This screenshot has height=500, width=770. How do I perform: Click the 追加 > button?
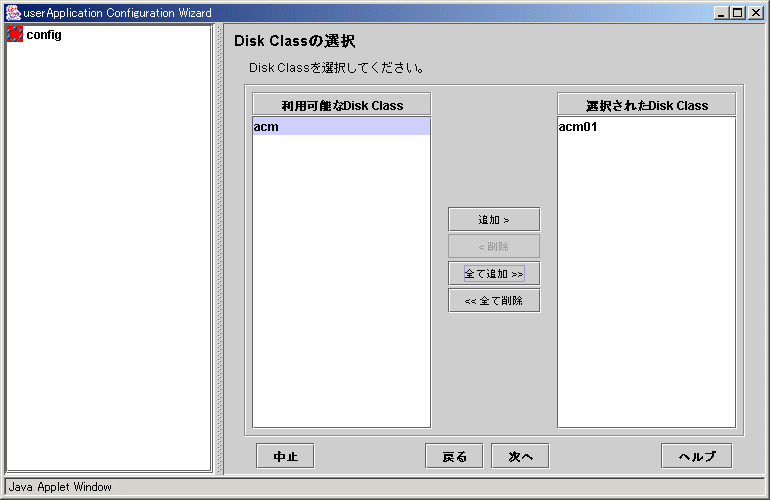[x=494, y=220]
